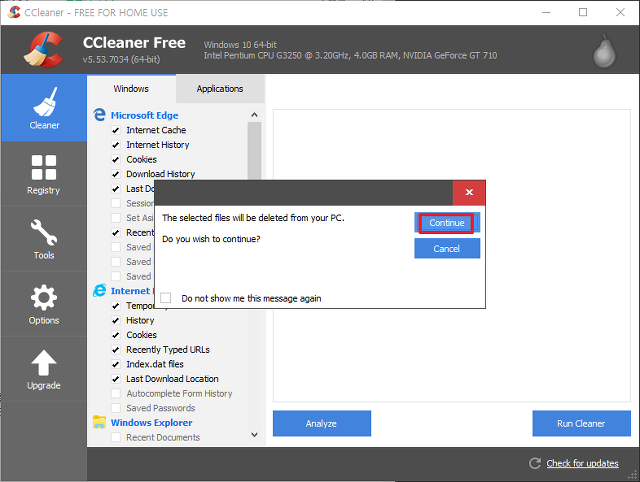The image size is (640, 482).
Task: Toggle Internet Explorer History checkbox
Action: pos(116,320)
